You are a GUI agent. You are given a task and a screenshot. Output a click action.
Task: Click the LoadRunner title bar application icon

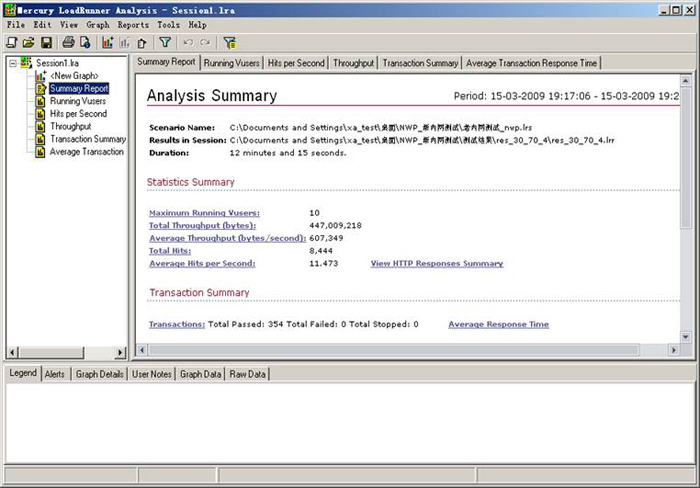[x=10, y=10]
